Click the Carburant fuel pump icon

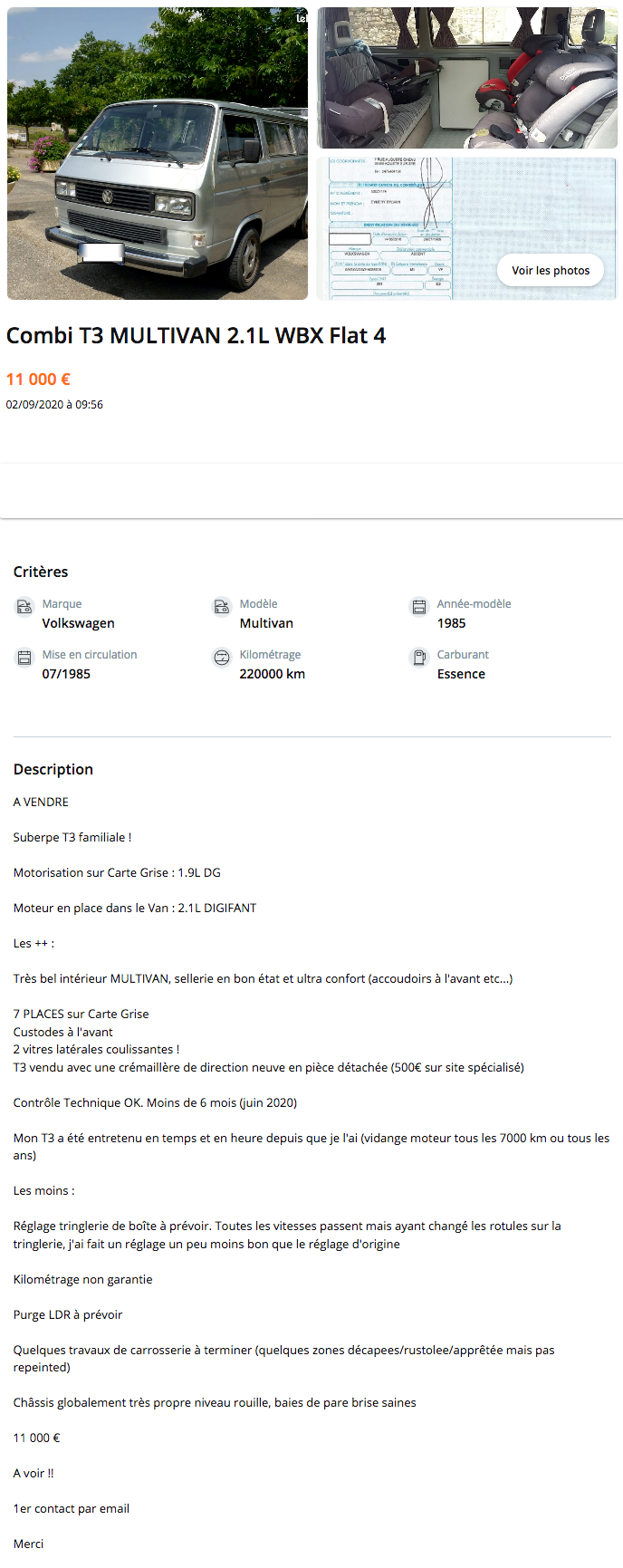(x=419, y=658)
